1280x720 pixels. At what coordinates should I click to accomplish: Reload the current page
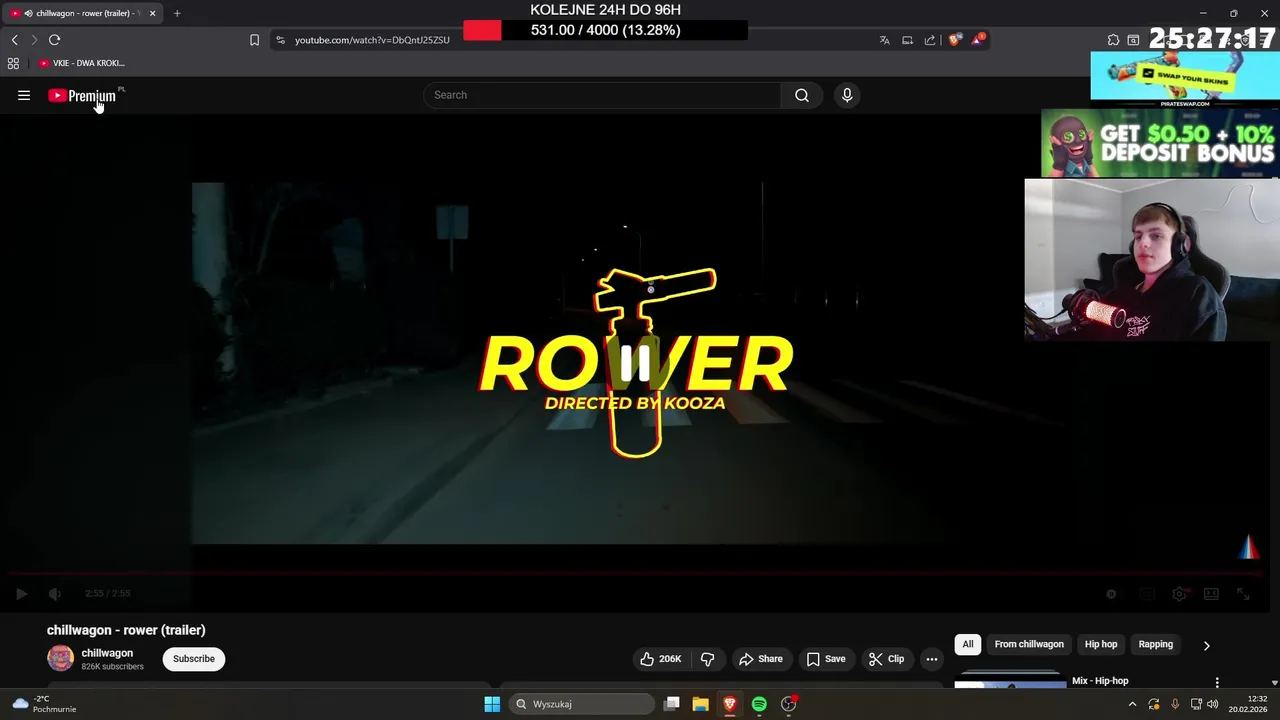point(54,40)
